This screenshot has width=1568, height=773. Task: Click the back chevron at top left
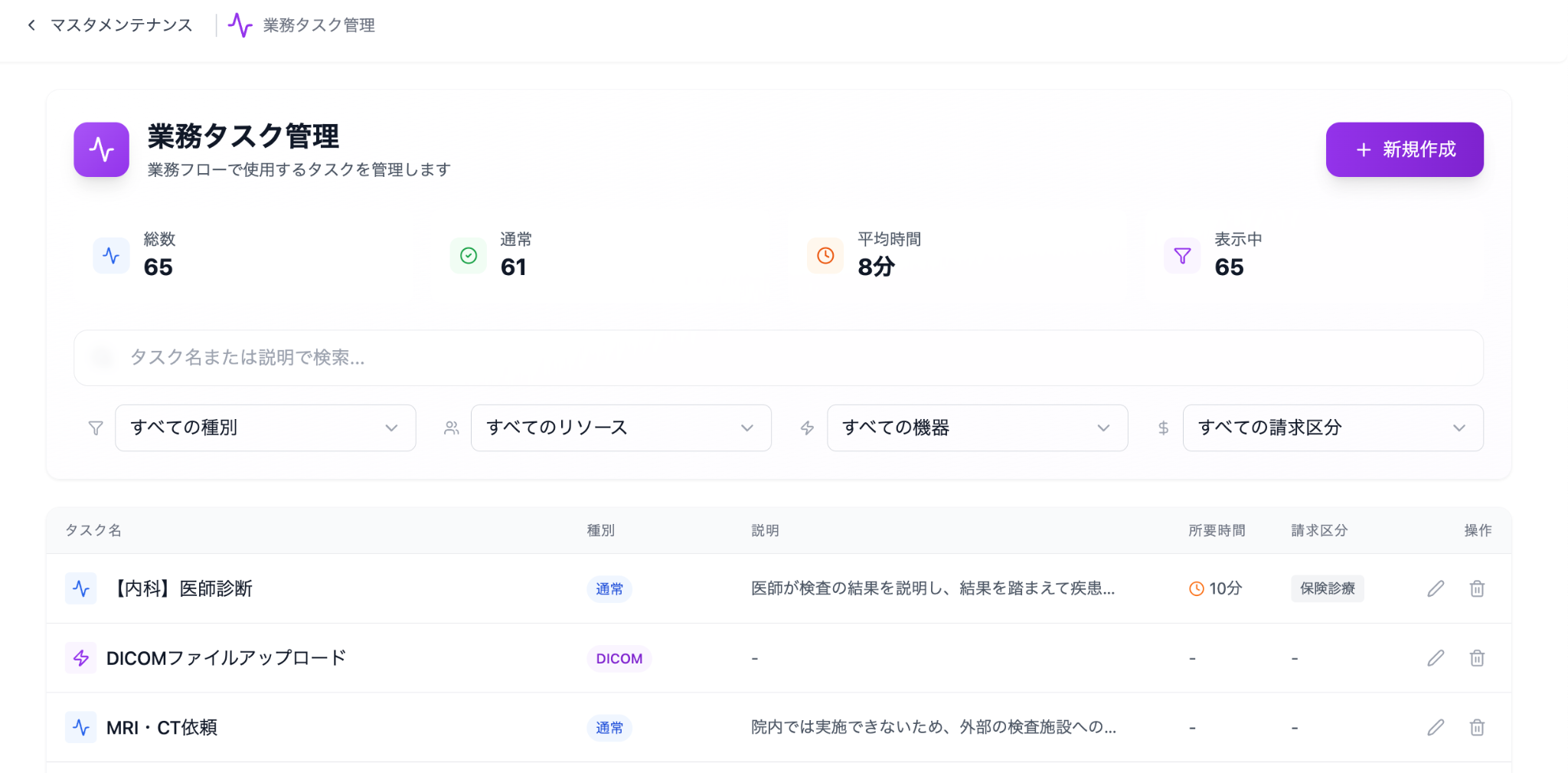pyautogui.click(x=31, y=25)
